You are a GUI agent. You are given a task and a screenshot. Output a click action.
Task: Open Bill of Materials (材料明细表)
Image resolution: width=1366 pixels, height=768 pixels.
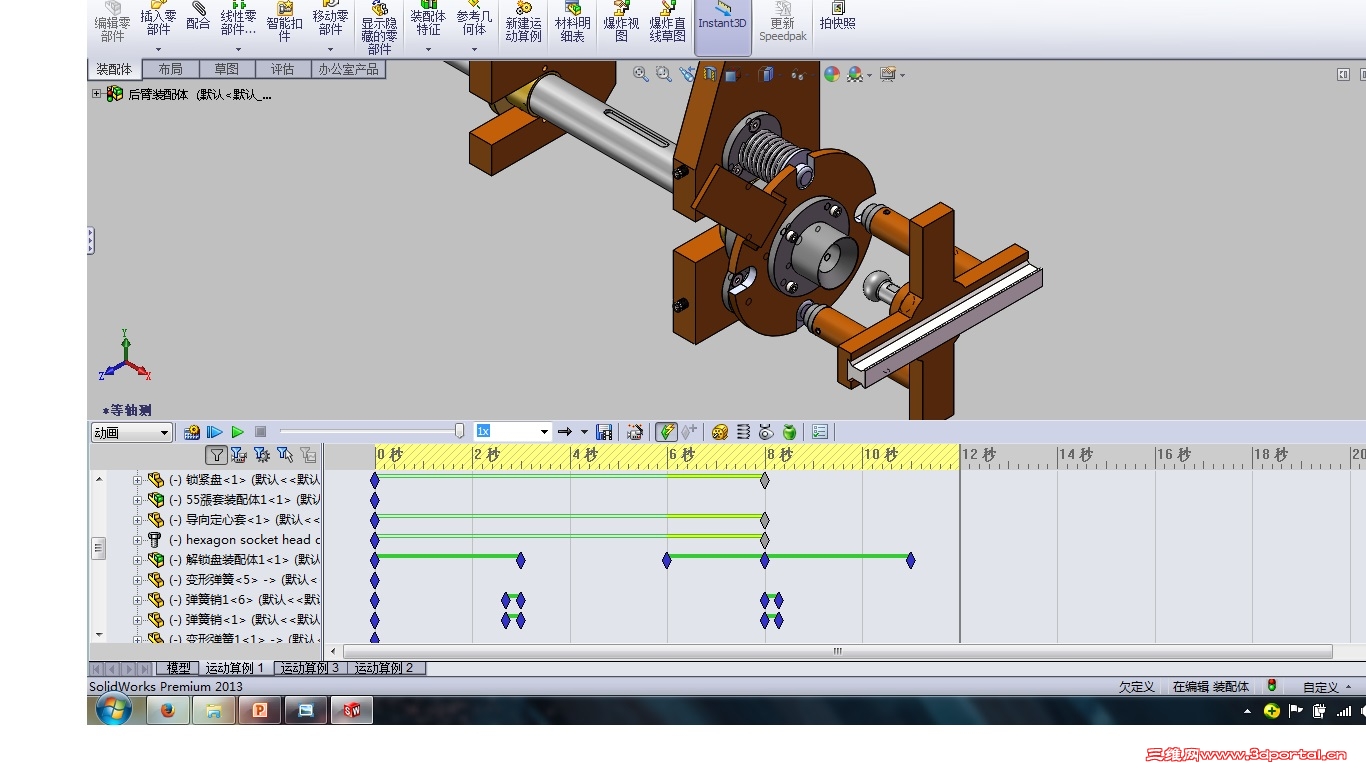point(572,22)
